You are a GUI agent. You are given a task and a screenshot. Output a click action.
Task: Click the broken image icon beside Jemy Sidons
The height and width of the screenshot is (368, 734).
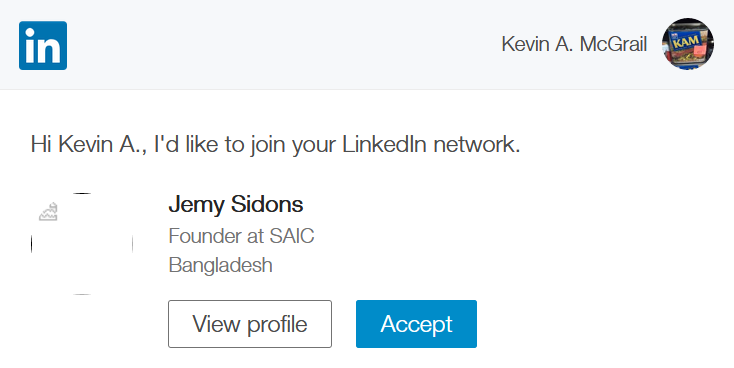[48, 212]
